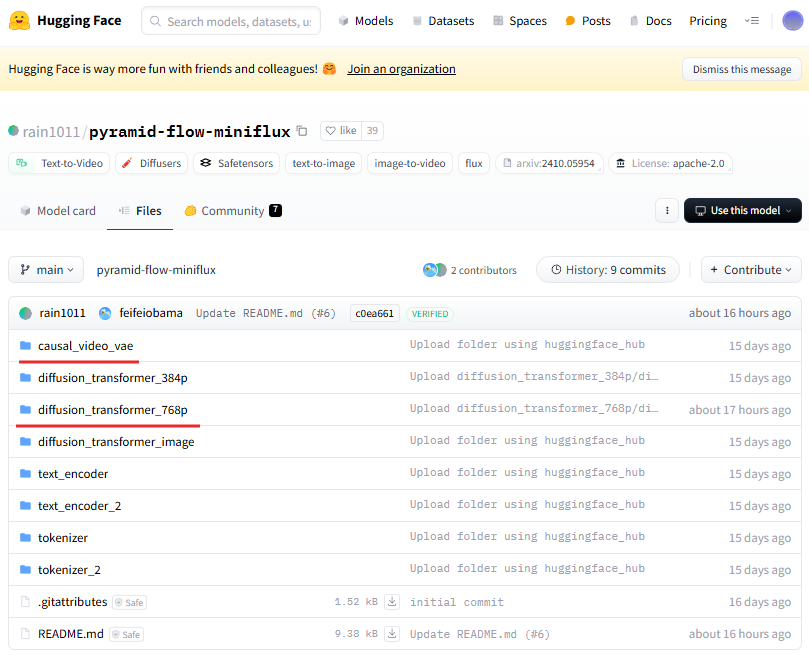Image resolution: width=809 pixels, height=659 pixels.
Task: Copy model name with the copy icon
Action: [x=302, y=131]
